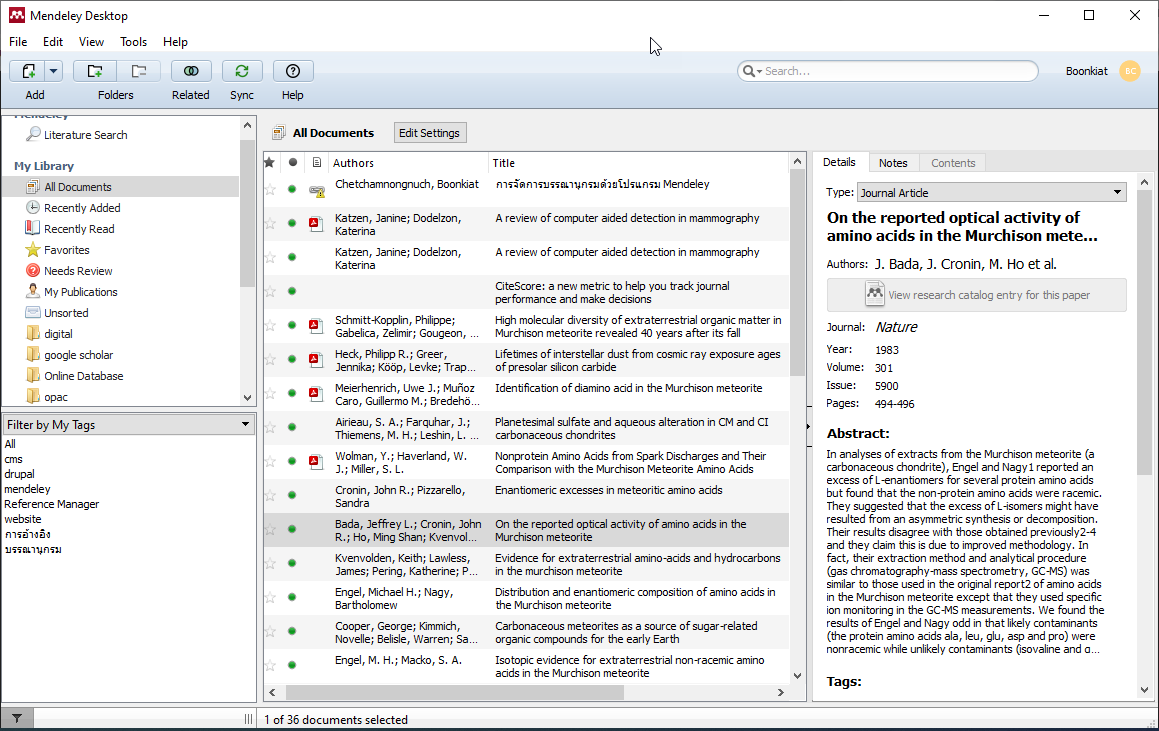Open the Edit menu
Image resolution: width=1159 pixels, height=731 pixels.
tap(52, 42)
